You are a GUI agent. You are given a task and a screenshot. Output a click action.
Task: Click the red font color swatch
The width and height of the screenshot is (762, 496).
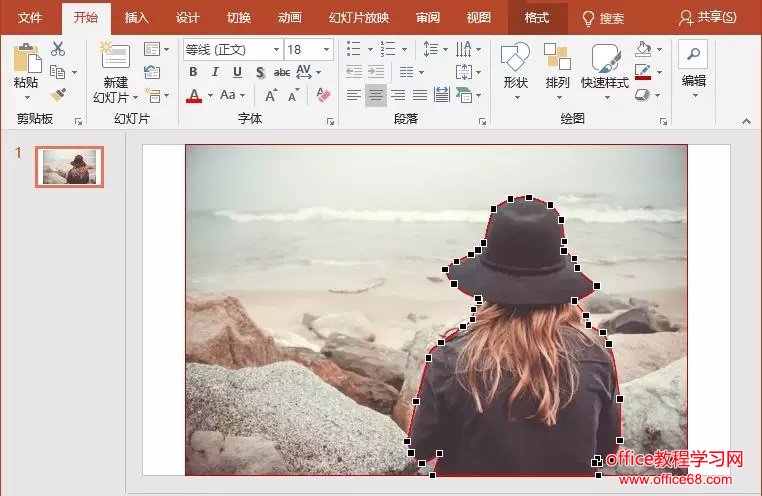(x=194, y=96)
